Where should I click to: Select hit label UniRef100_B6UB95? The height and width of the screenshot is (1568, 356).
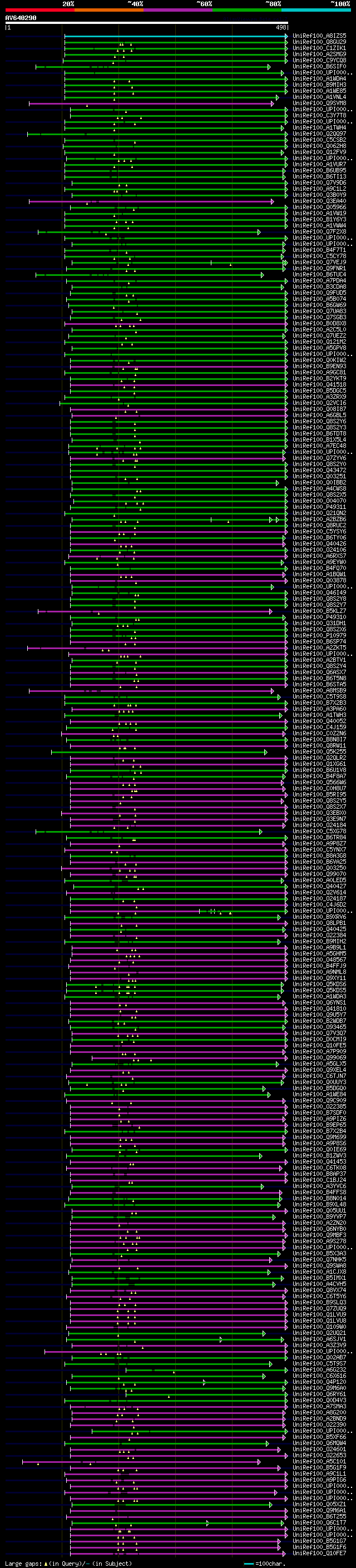(x=319, y=170)
